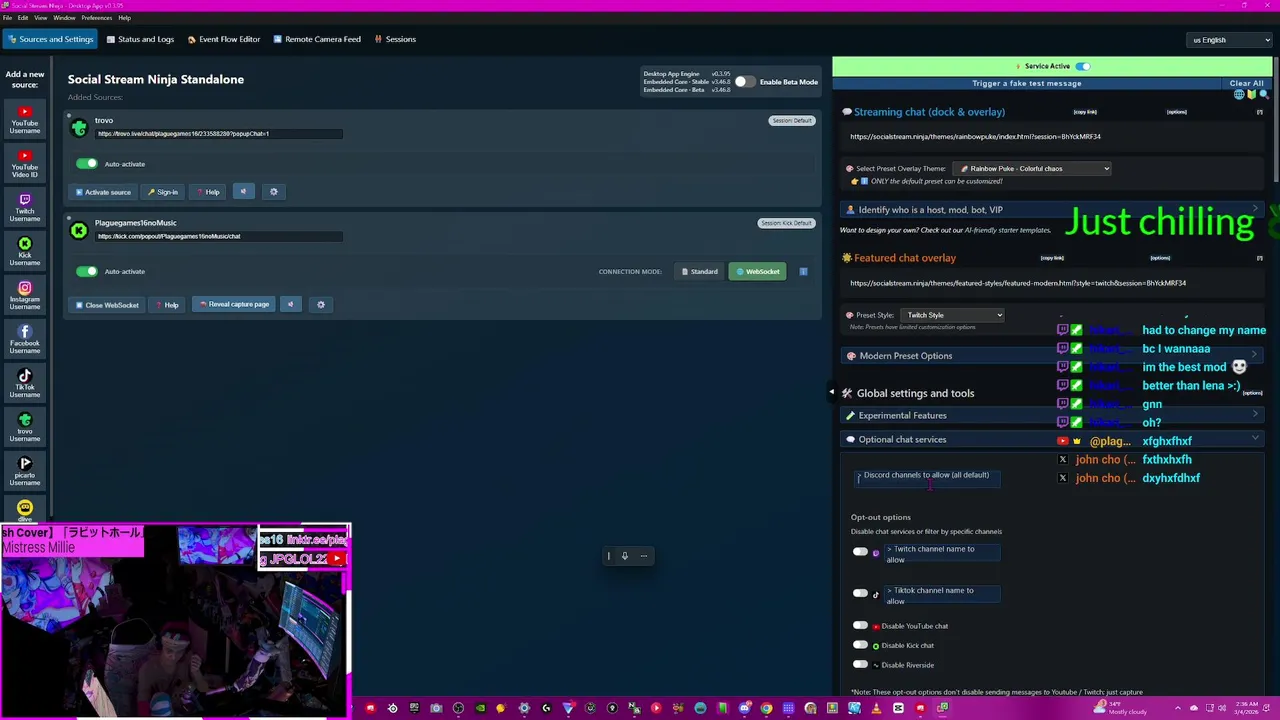Expand the Experimental Features section
This screenshot has height=720, width=1280.
[1051, 415]
